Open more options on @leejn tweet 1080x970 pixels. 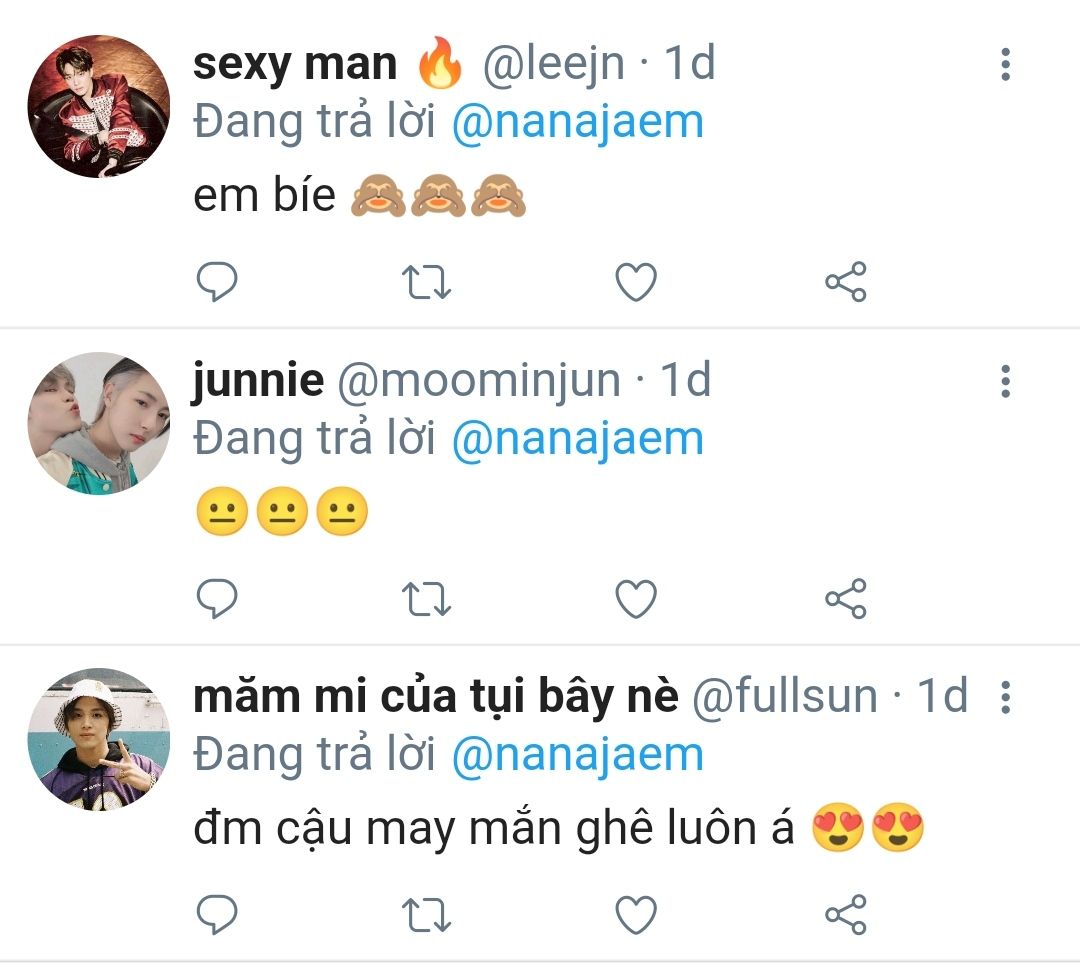click(x=1006, y=64)
